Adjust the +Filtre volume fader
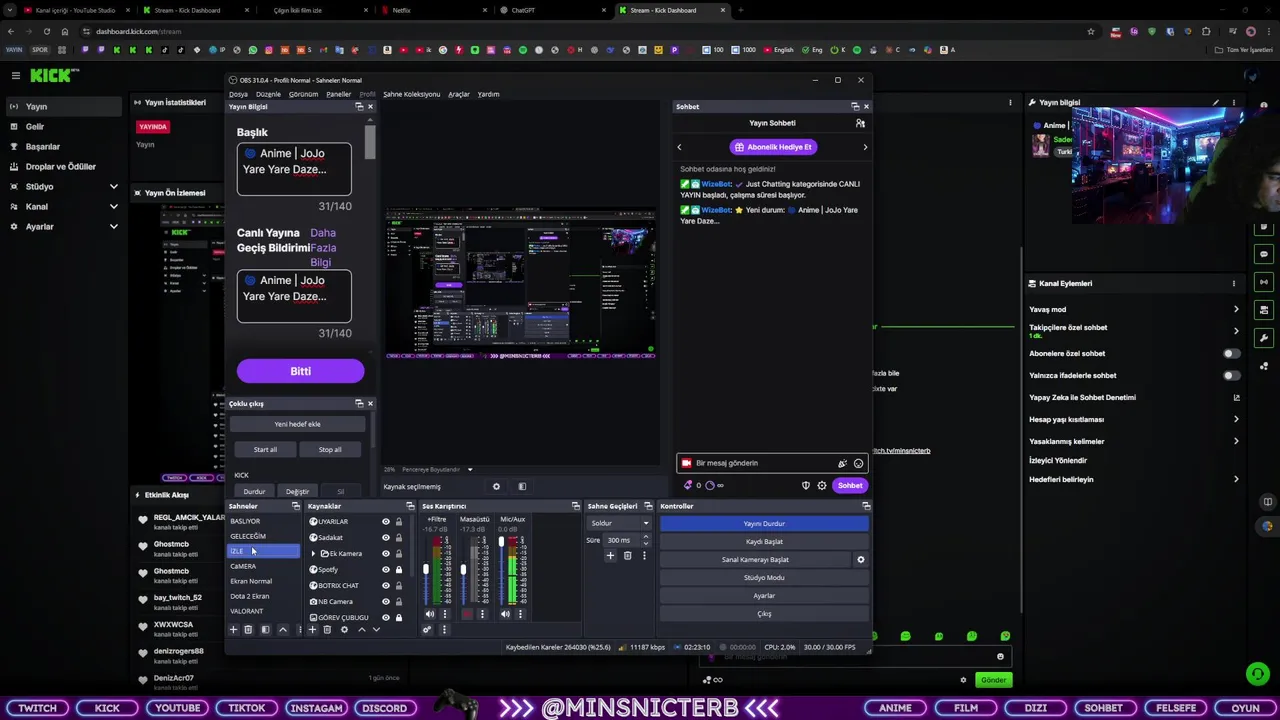Viewport: 1280px width, 720px height. click(x=426, y=571)
